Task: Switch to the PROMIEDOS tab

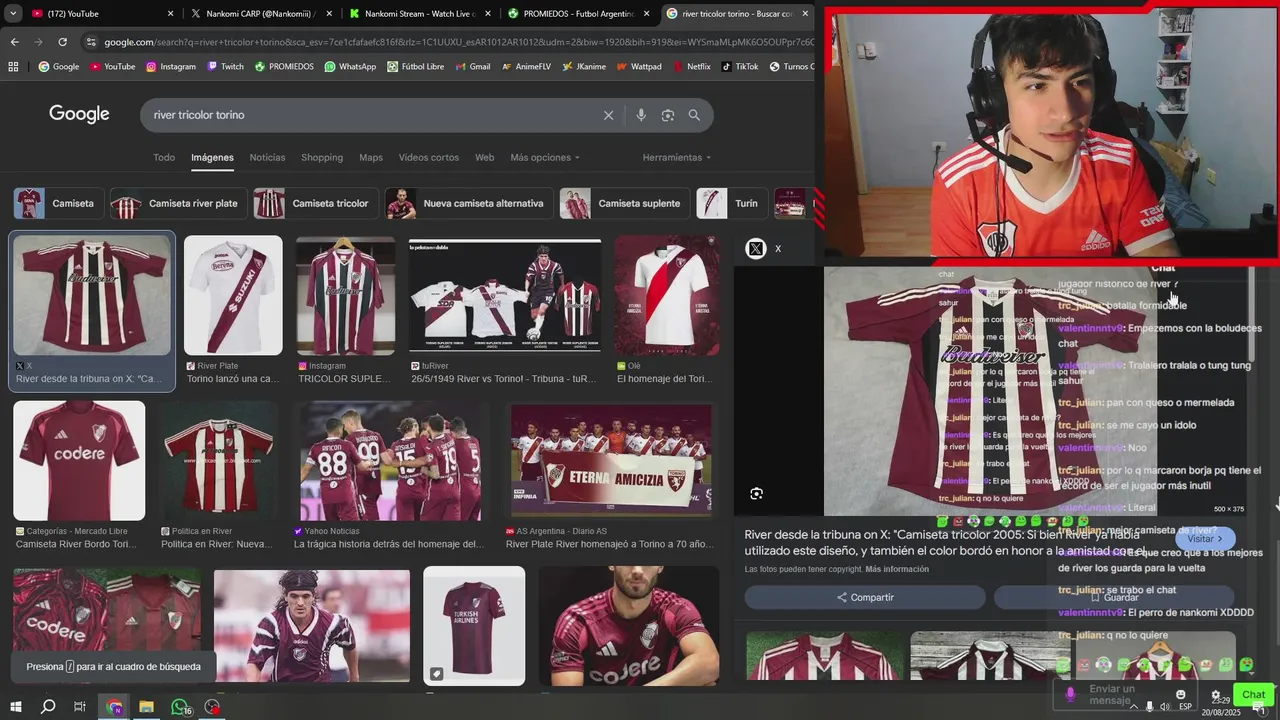Action: [578, 14]
